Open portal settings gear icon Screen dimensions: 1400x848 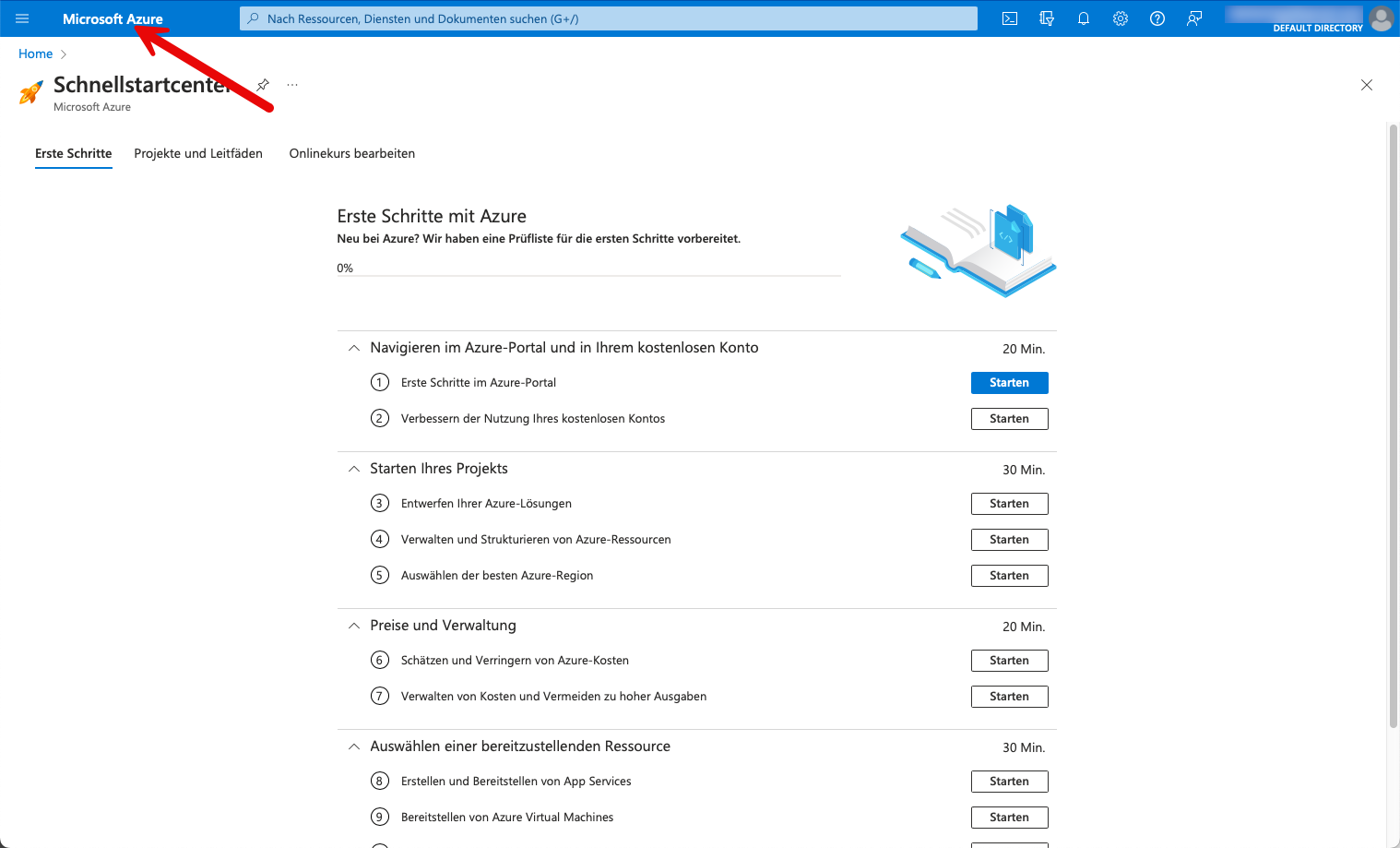1121,18
